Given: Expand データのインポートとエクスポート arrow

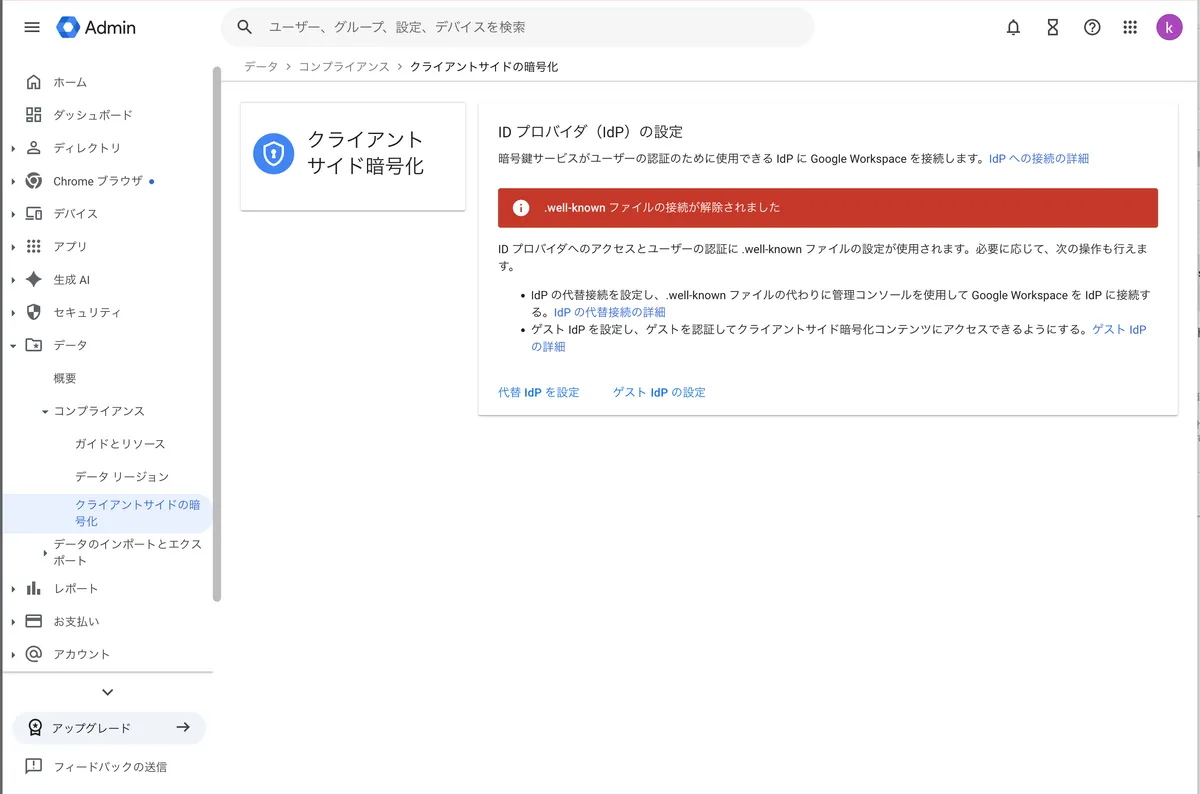Looking at the screenshot, I should pyautogui.click(x=45, y=552).
